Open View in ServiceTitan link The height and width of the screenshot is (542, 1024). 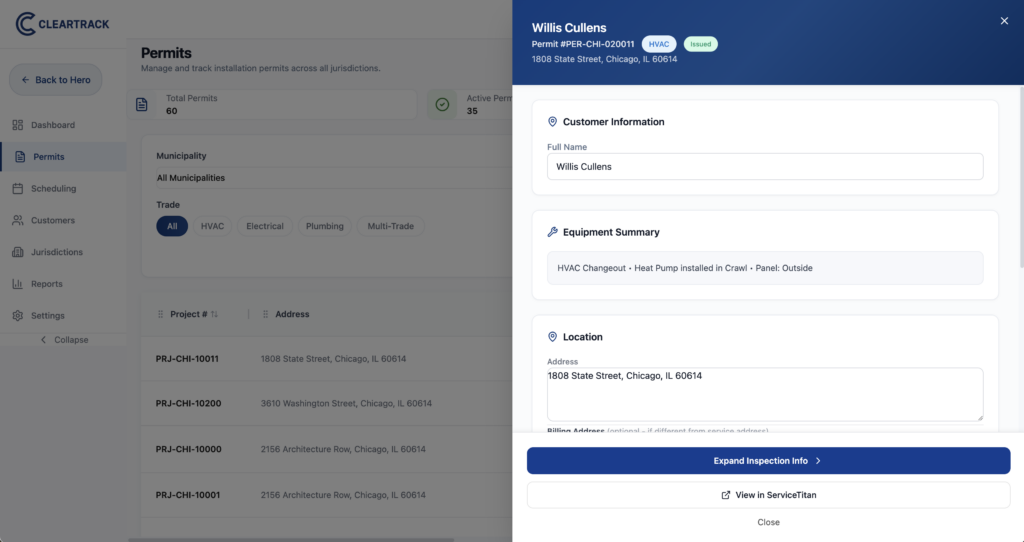click(x=768, y=495)
